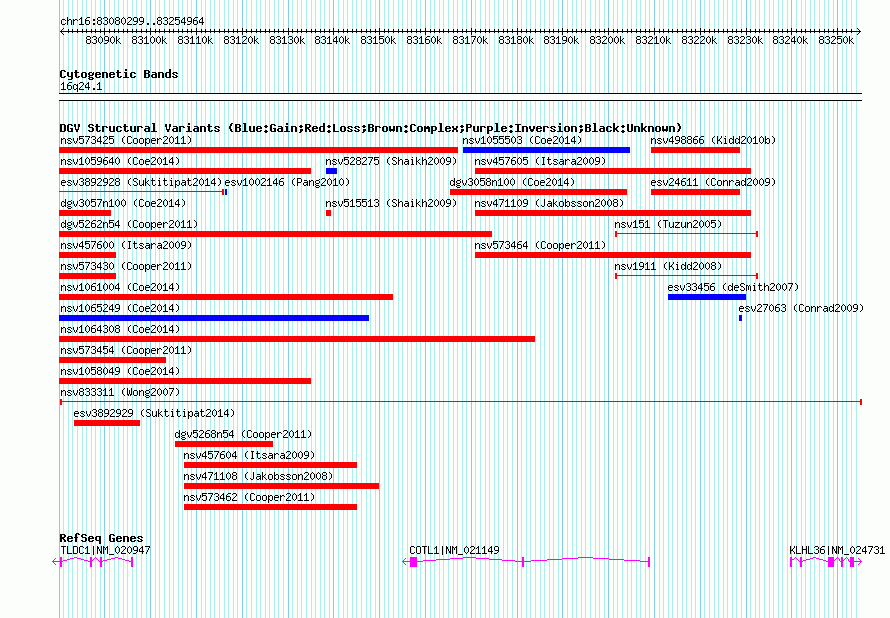Click nsv573462 (Cooper2011) label
This screenshot has height=618, width=890.
[x=249, y=497]
